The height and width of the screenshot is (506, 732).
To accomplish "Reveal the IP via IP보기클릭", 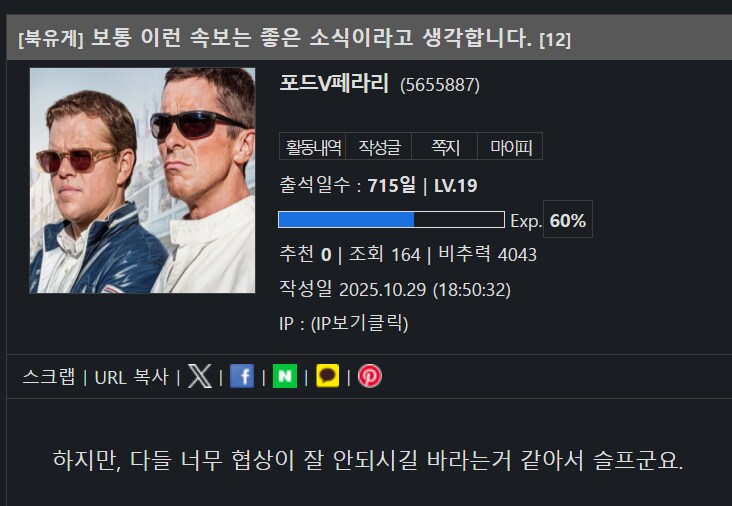I will [359, 323].
